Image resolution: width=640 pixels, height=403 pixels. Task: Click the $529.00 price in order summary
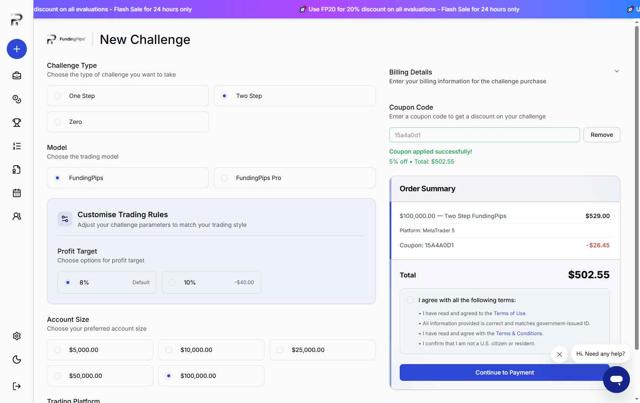point(598,216)
